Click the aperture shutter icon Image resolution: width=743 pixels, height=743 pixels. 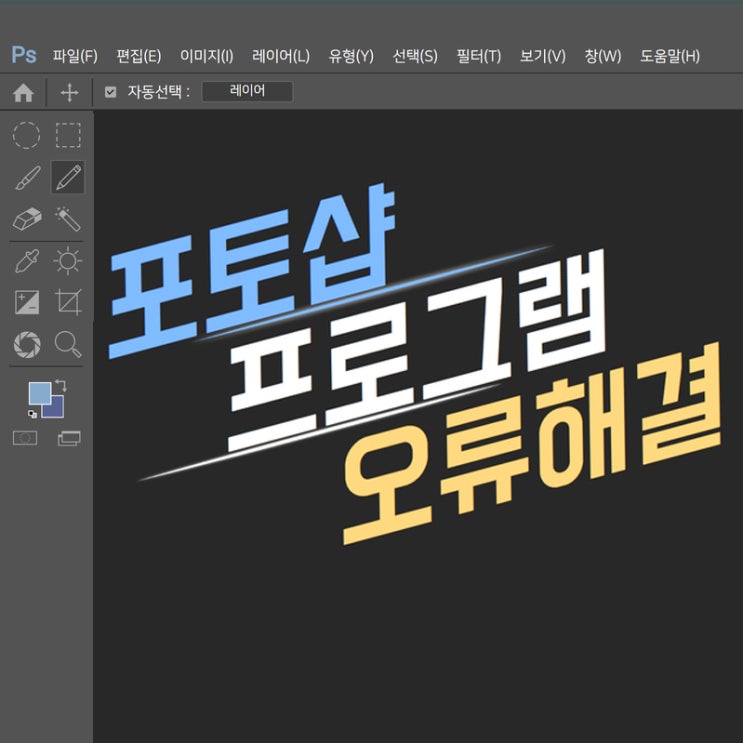pyautogui.click(x=27, y=344)
